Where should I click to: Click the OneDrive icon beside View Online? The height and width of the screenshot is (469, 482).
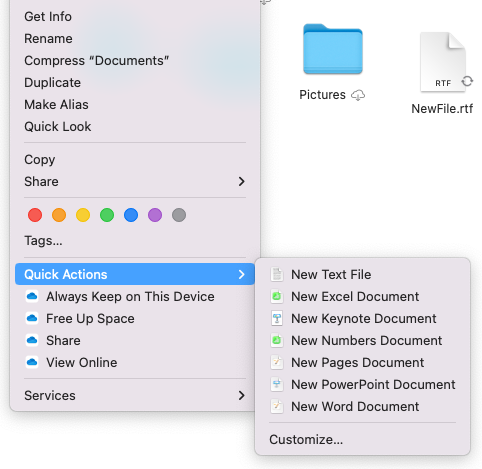point(32,362)
